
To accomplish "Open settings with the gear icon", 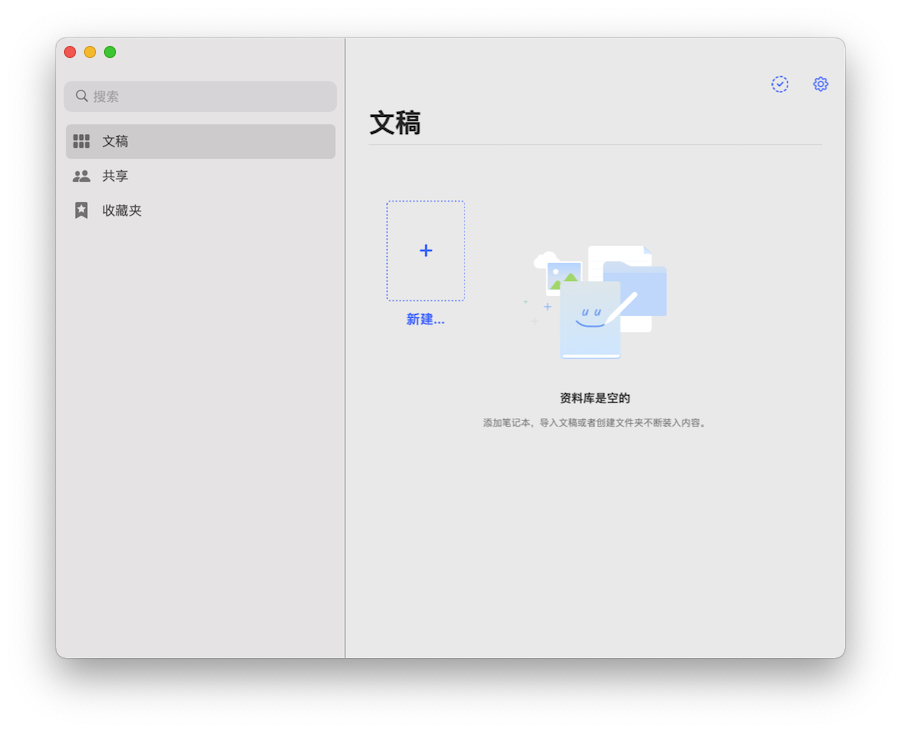I will tap(821, 84).
